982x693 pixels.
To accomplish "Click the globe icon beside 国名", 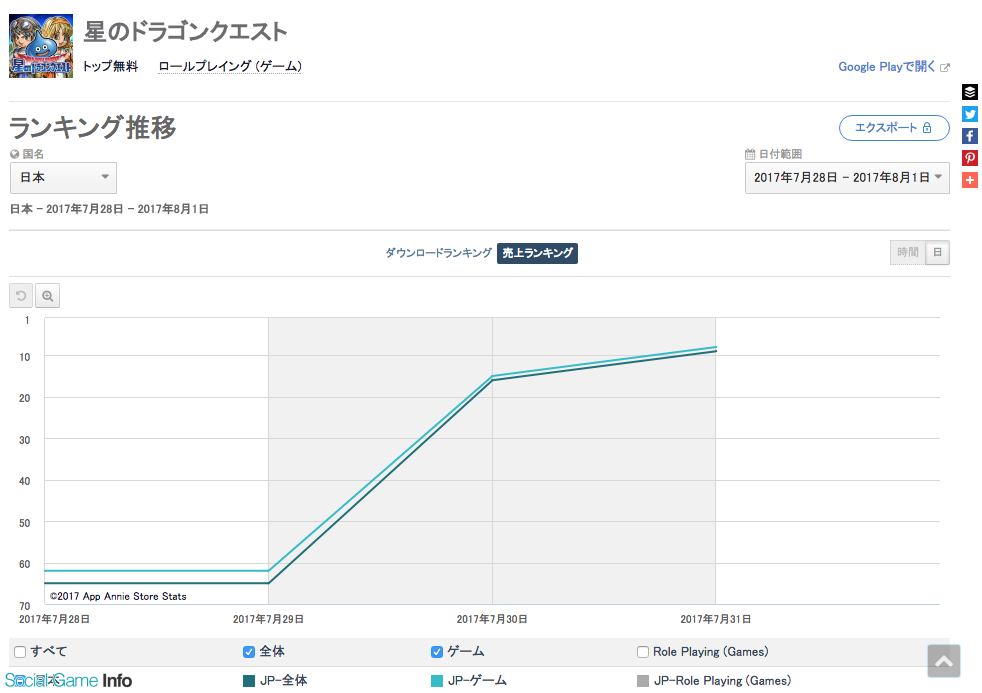I will (14, 154).
